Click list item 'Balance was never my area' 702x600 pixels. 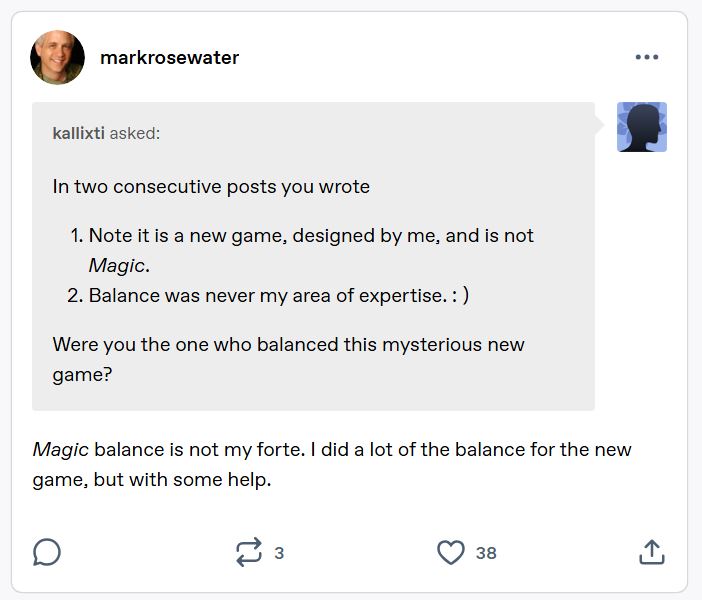[x=278, y=295]
